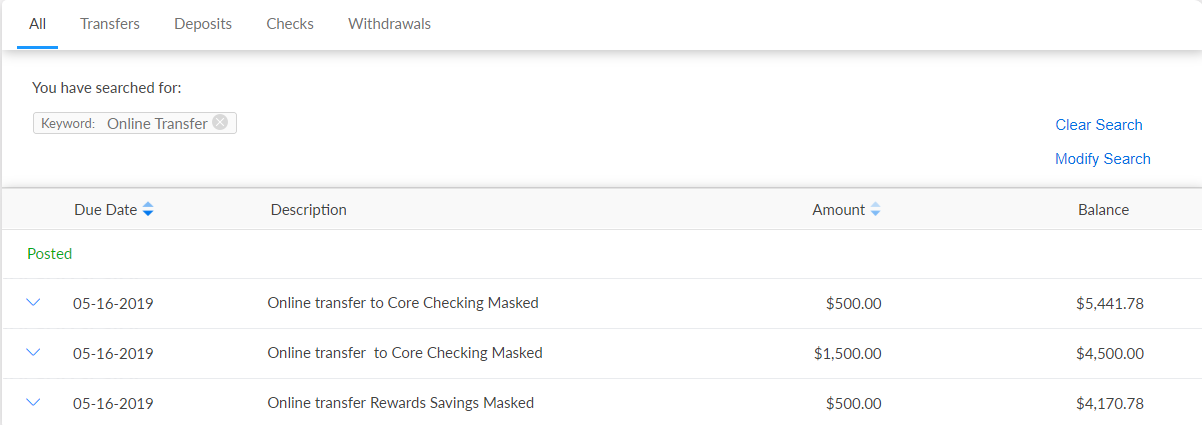Click the Balance column header
The height and width of the screenshot is (425, 1202).
(1103, 210)
